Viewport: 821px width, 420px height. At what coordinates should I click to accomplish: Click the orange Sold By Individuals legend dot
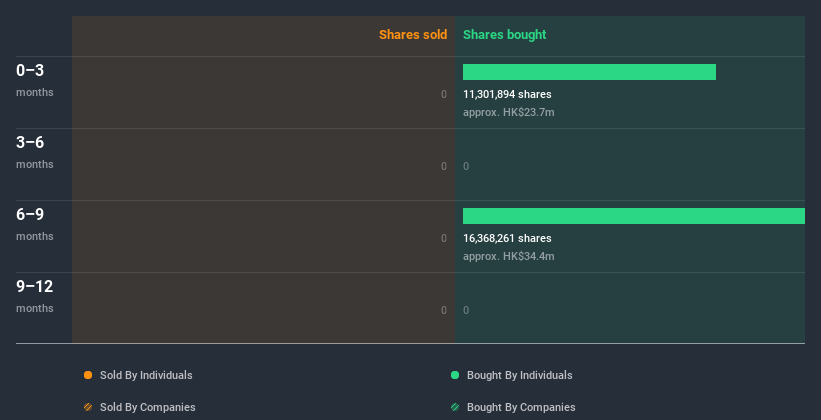coord(88,375)
